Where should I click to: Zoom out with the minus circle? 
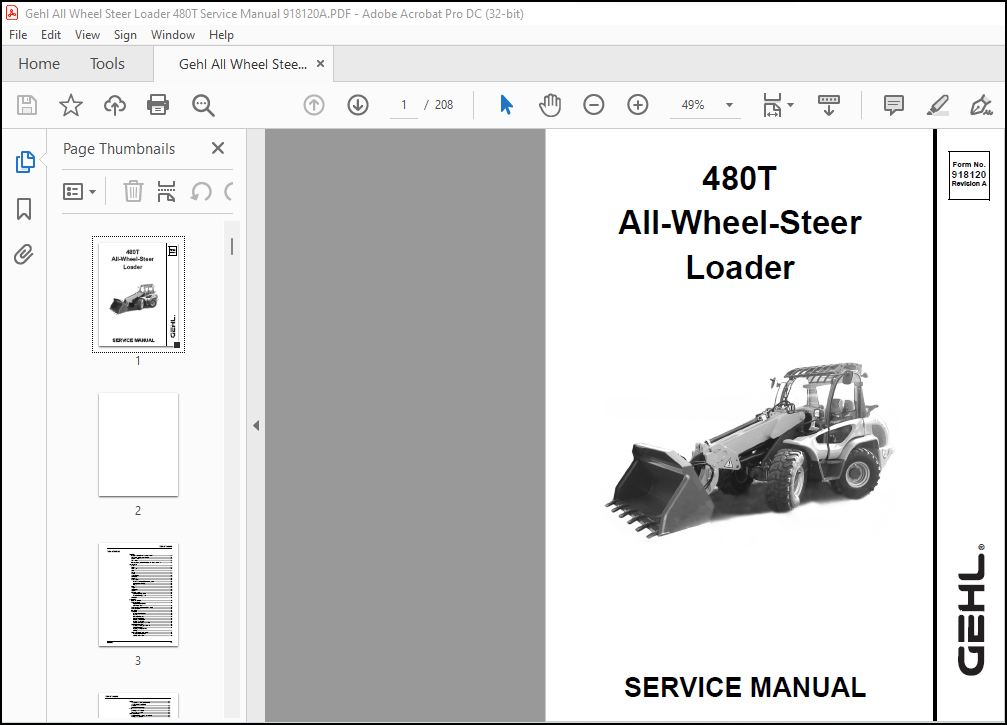click(593, 105)
